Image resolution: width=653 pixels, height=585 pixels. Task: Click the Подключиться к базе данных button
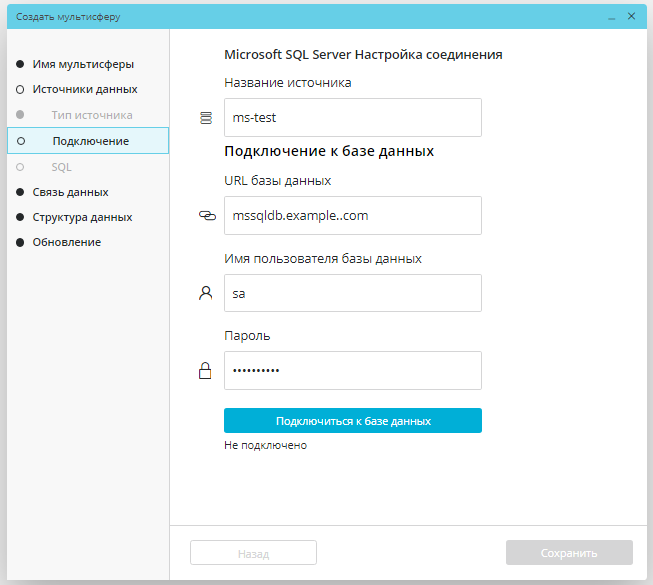tap(353, 421)
